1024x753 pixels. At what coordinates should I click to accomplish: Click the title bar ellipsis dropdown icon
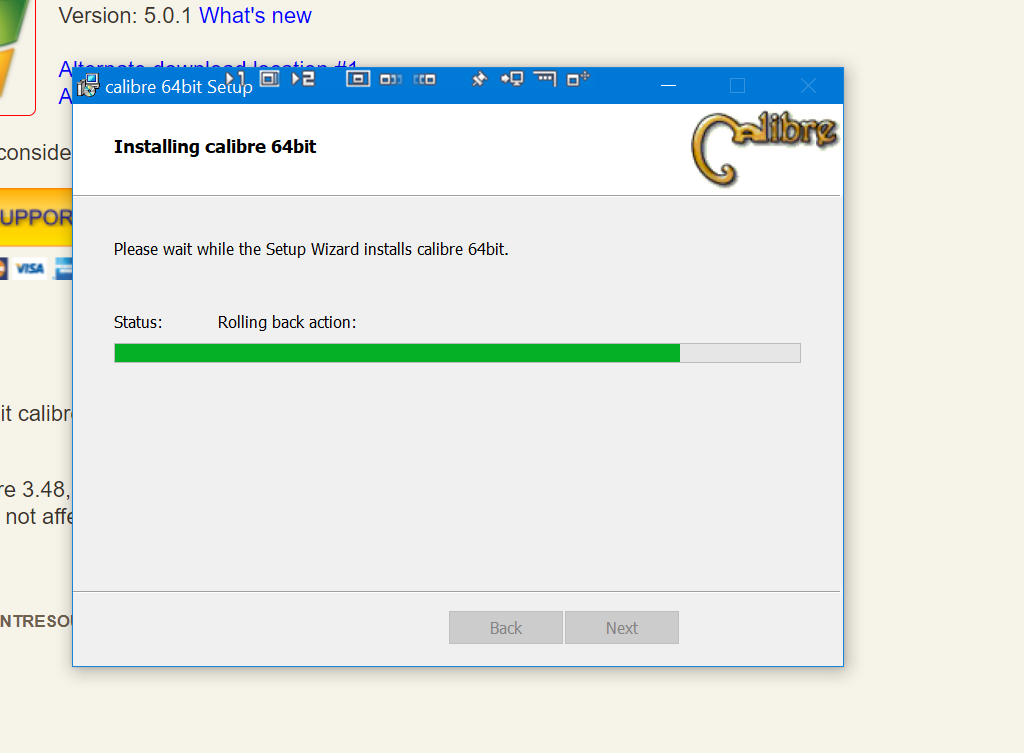[x=545, y=79]
